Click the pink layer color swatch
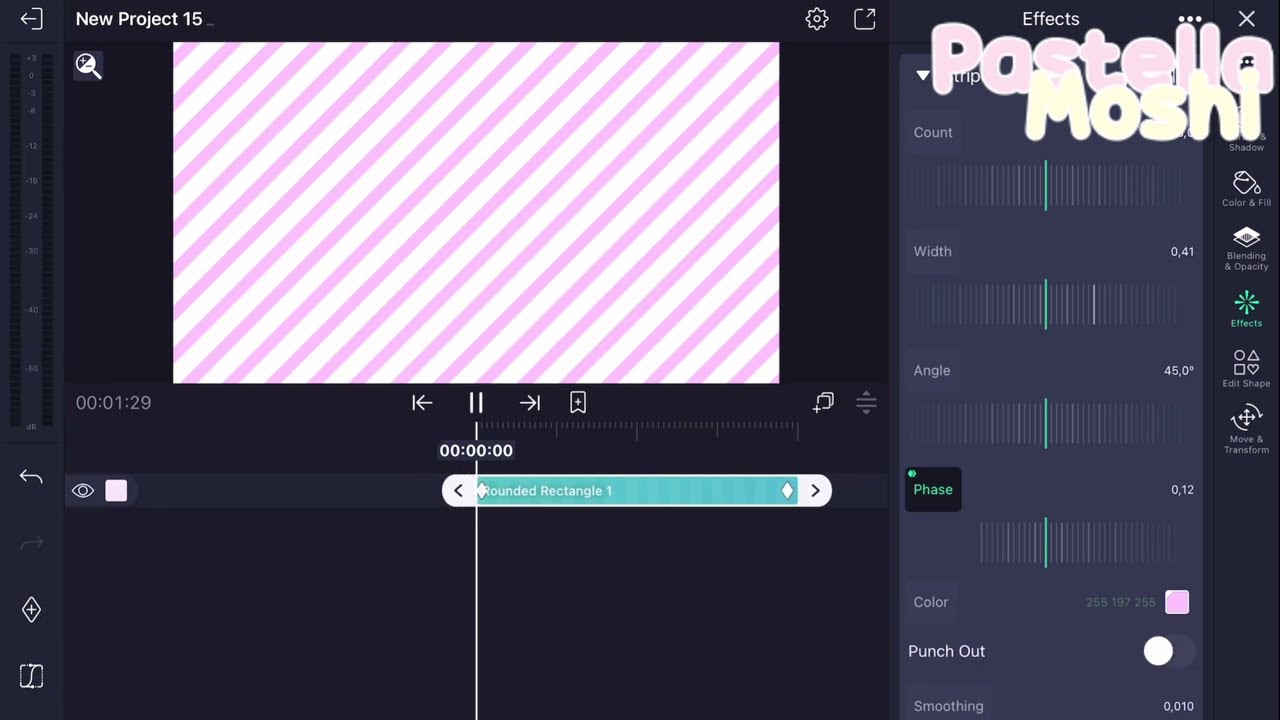The image size is (1280, 720). (x=117, y=491)
